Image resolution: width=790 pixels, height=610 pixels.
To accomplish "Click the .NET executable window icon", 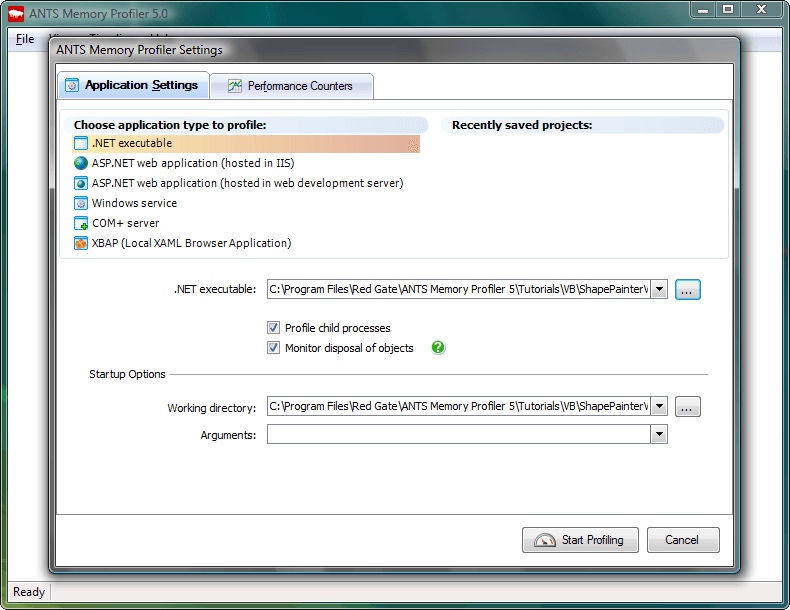I will [81, 144].
